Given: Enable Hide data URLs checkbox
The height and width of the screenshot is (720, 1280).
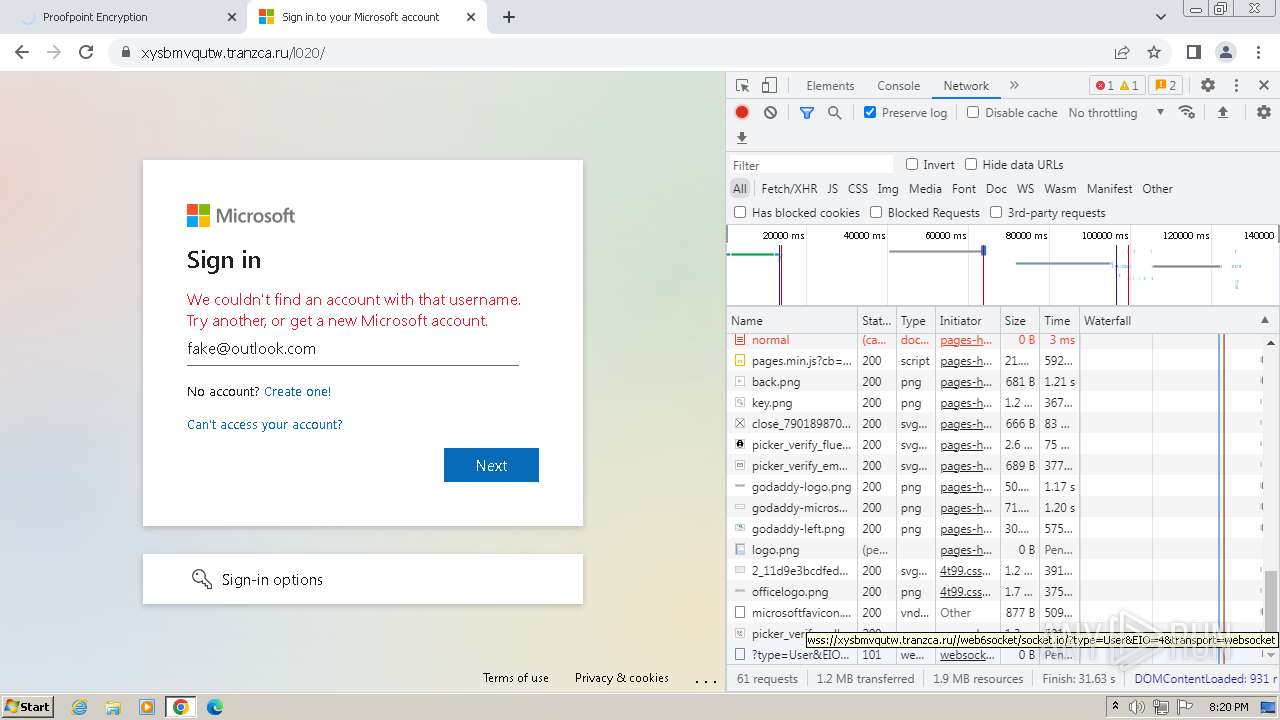Looking at the screenshot, I should click(971, 164).
